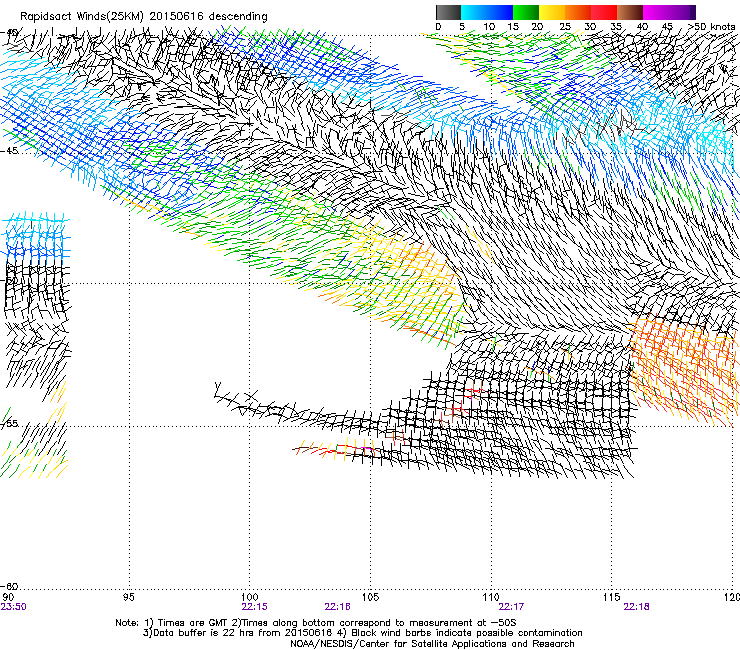This screenshot has width=740, height=650.
Task: Click the note 'Data buffer is 22 hrs'
Action: tap(202, 633)
